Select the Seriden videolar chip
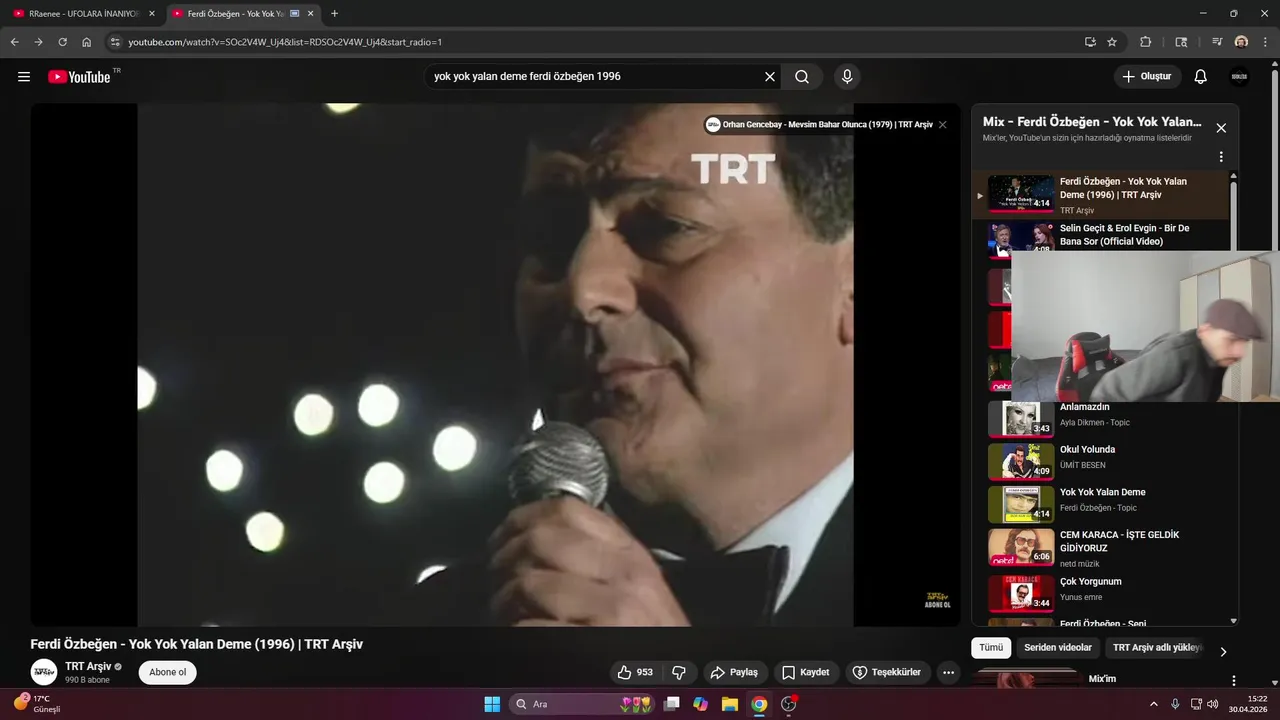This screenshot has height=720, width=1280. tap(1058, 648)
